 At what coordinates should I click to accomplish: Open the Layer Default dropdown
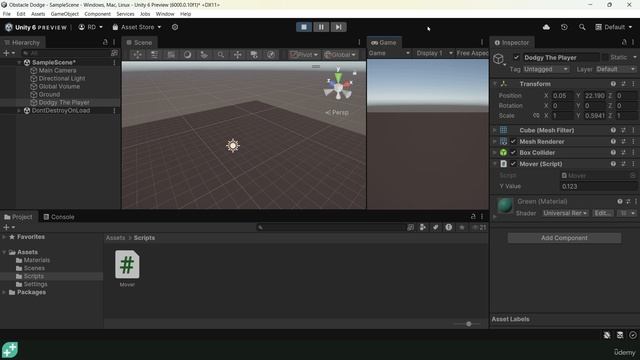click(x=616, y=69)
